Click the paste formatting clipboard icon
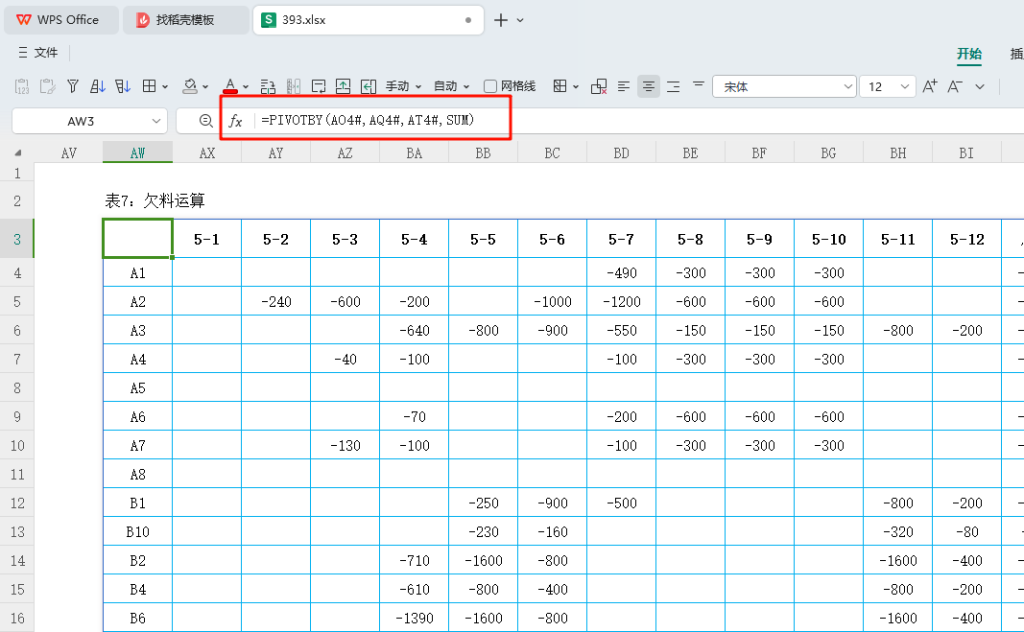The height and width of the screenshot is (632, 1024). click(47, 86)
